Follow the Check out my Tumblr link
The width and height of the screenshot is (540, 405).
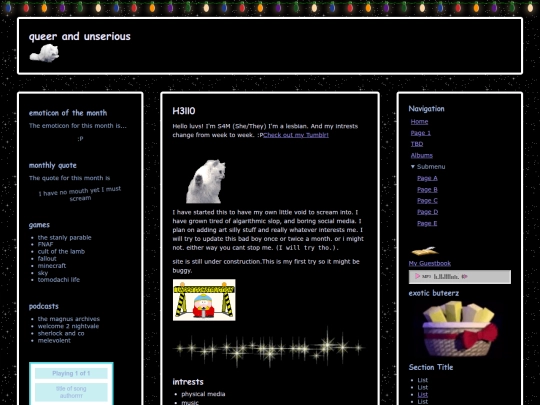(296, 135)
